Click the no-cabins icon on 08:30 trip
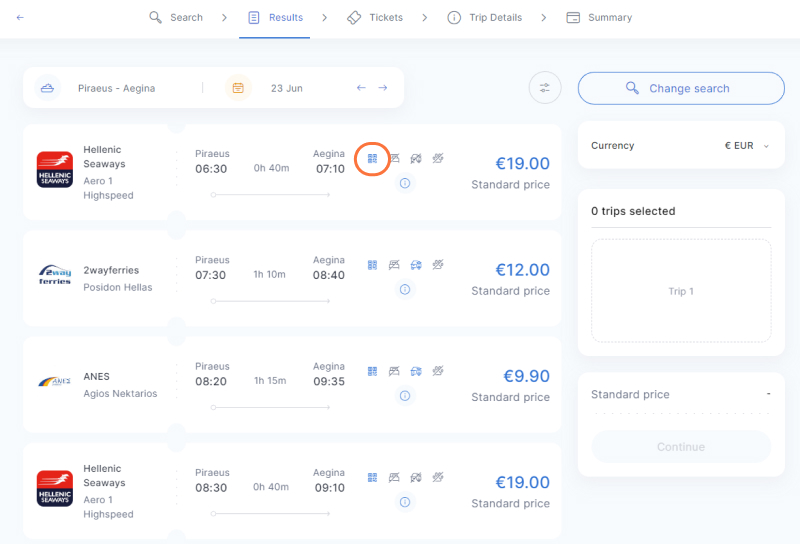This screenshot has height=545, width=800. pos(394,478)
